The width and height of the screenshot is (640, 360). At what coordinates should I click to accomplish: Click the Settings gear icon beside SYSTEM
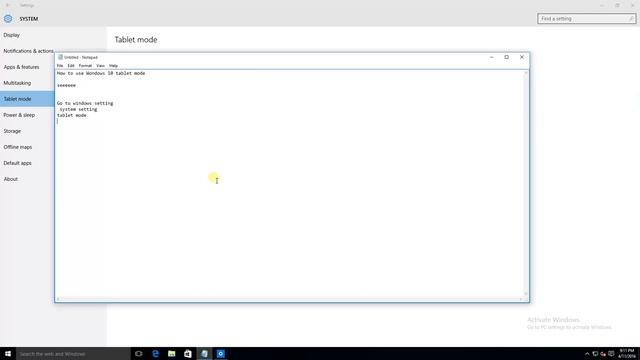pyautogui.click(x=8, y=19)
